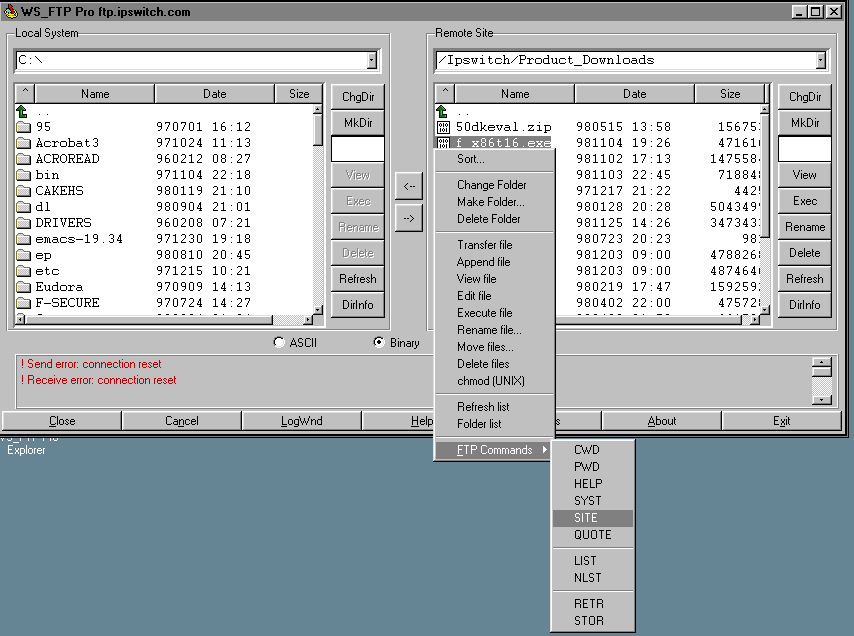Screen dimensions: 854x636
Task: Click the folder icon beside ep
Action: tap(23, 255)
